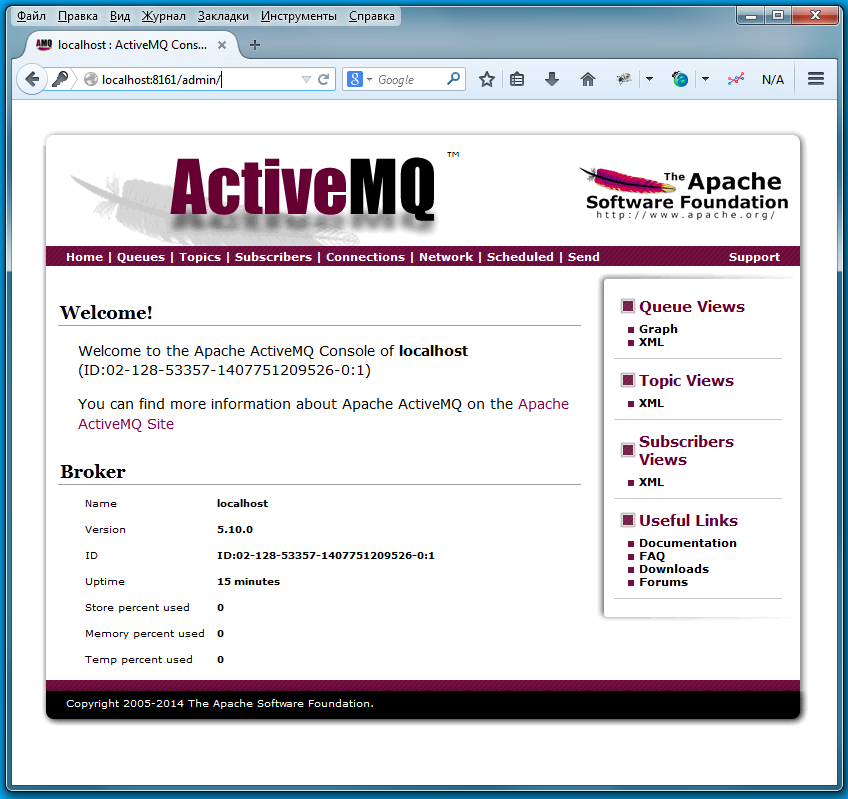This screenshot has height=799, width=848.
Task: Open the Инструменты menu
Action: point(299,16)
